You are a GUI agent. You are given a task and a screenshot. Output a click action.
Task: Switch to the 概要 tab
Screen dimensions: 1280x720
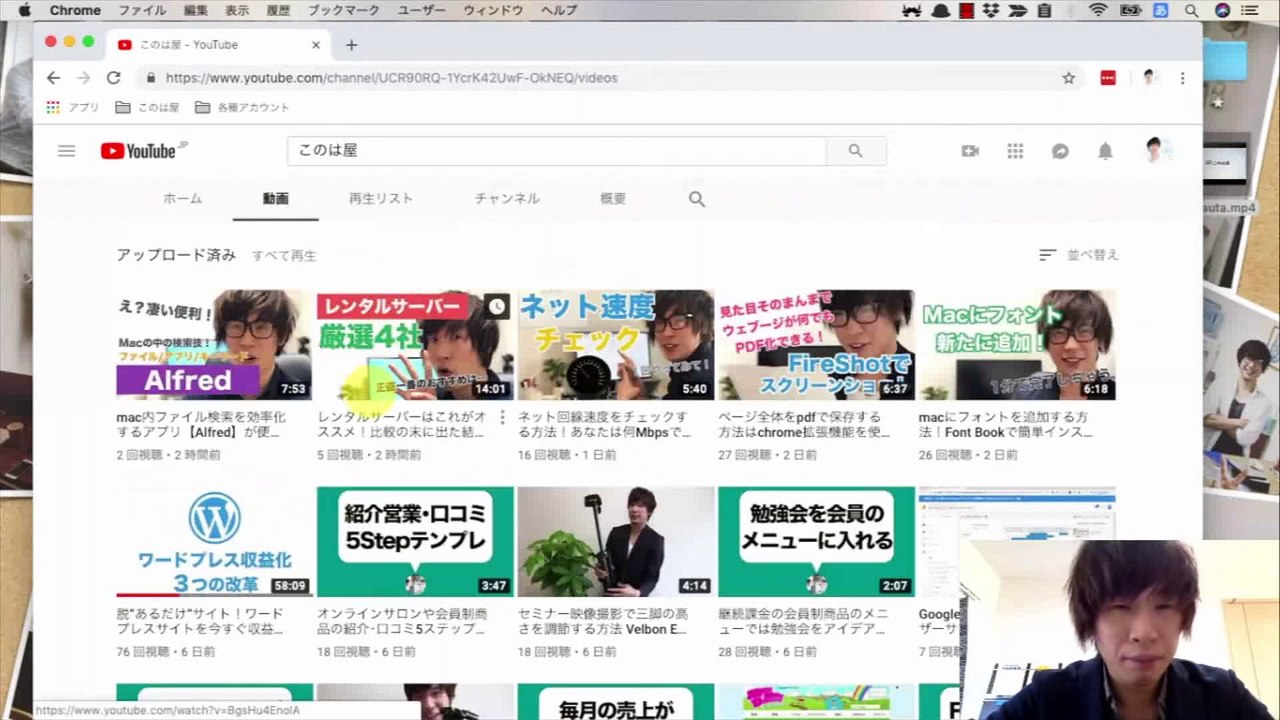pos(613,199)
